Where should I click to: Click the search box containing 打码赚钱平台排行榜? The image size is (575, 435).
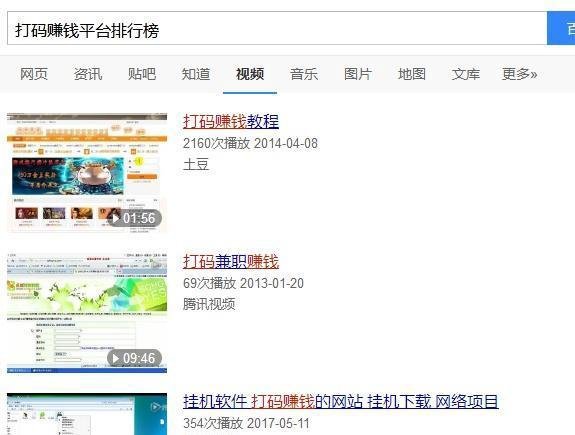(x=277, y=28)
